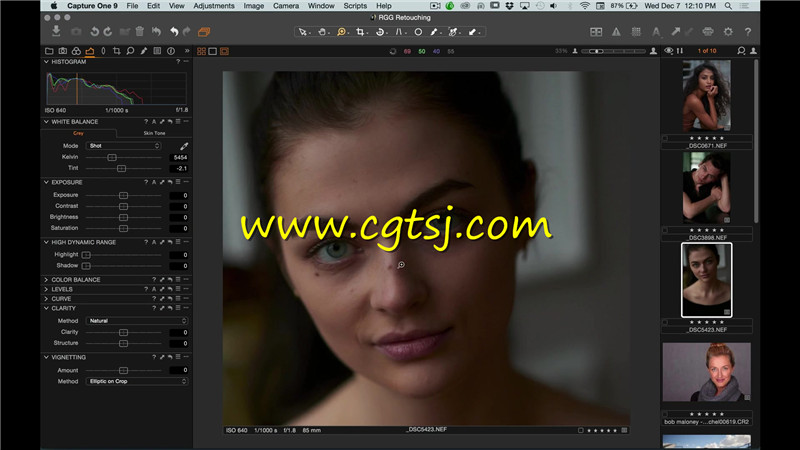Screen dimensions: 800x450
Task: Open the Image menu
Action: coord(254,6)
